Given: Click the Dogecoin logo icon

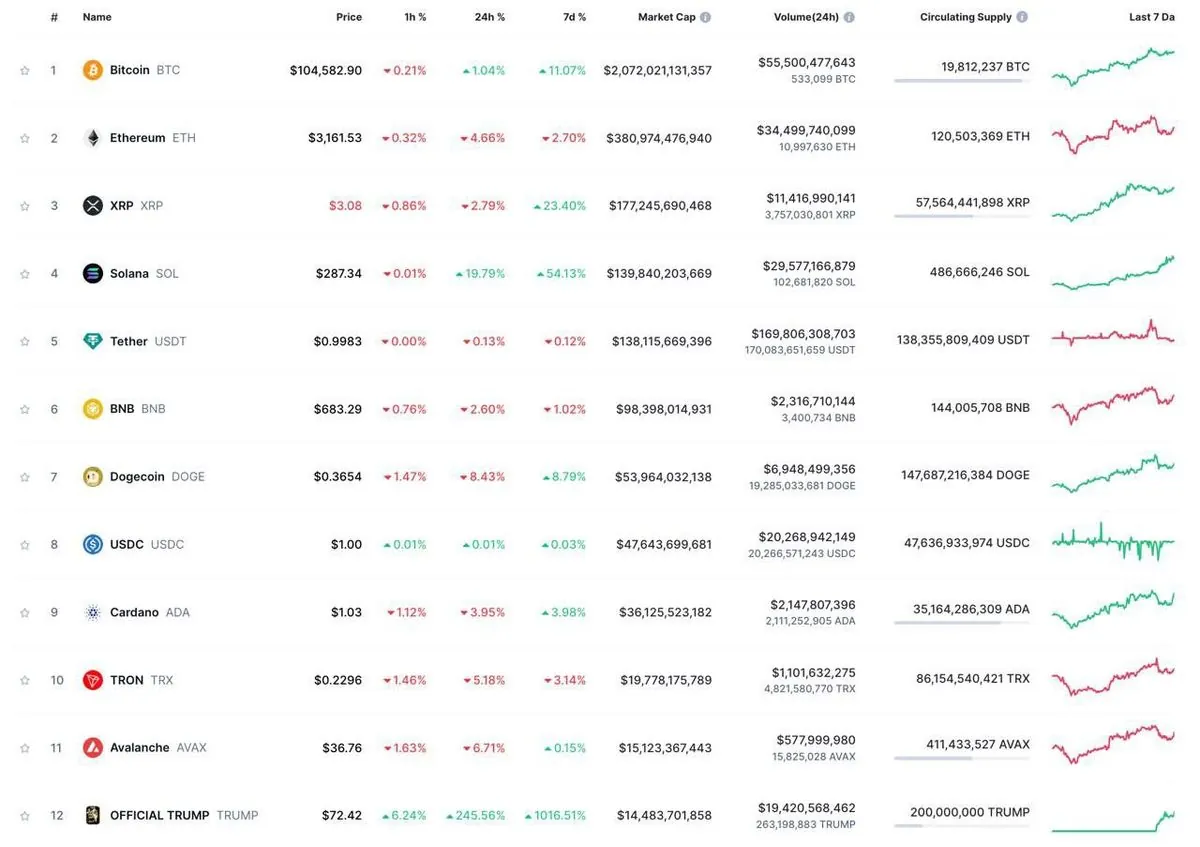Looking at the screenshot, I should (x=93, y=477).
